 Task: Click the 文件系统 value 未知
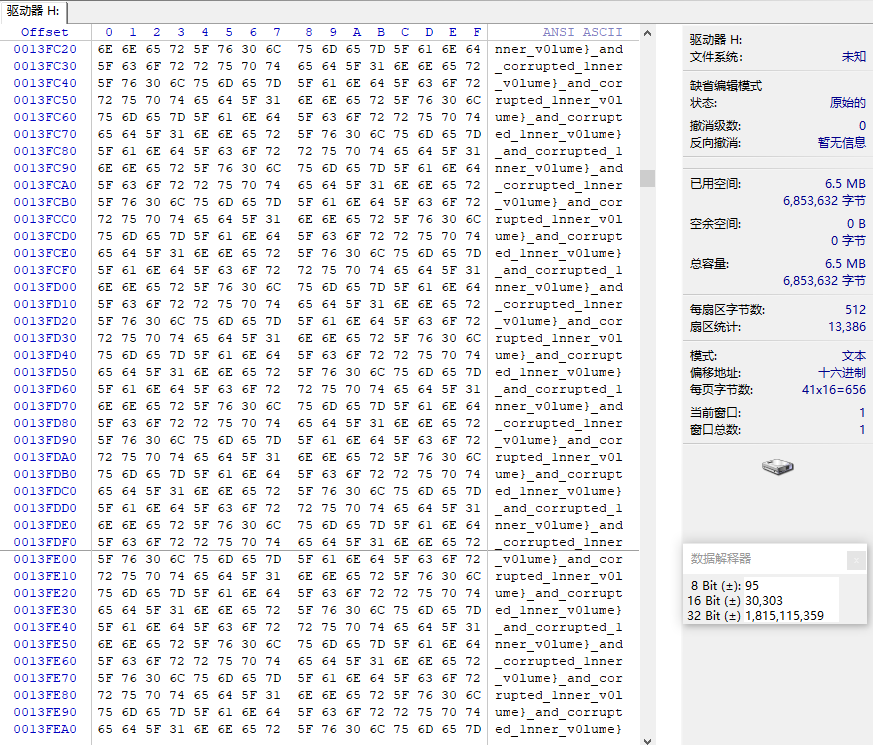click(854, 57)
